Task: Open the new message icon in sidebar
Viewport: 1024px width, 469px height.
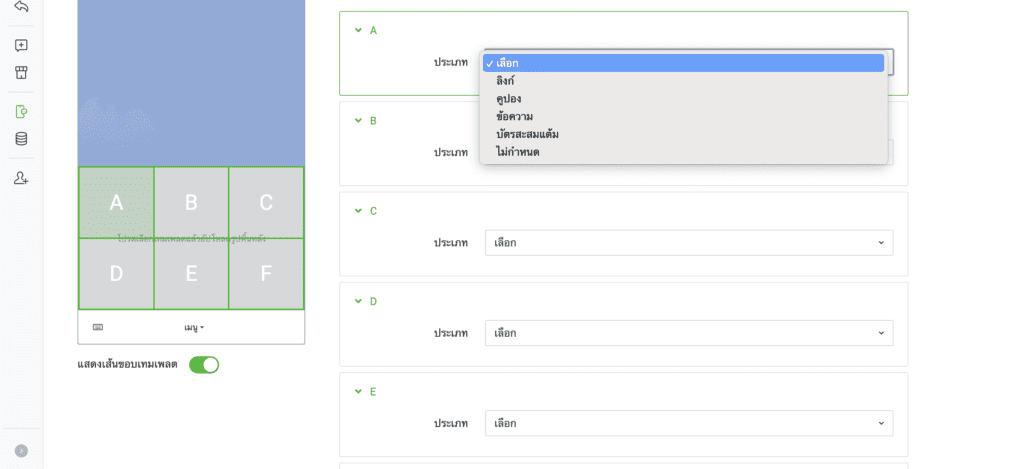Action: [x=21, y=46]
